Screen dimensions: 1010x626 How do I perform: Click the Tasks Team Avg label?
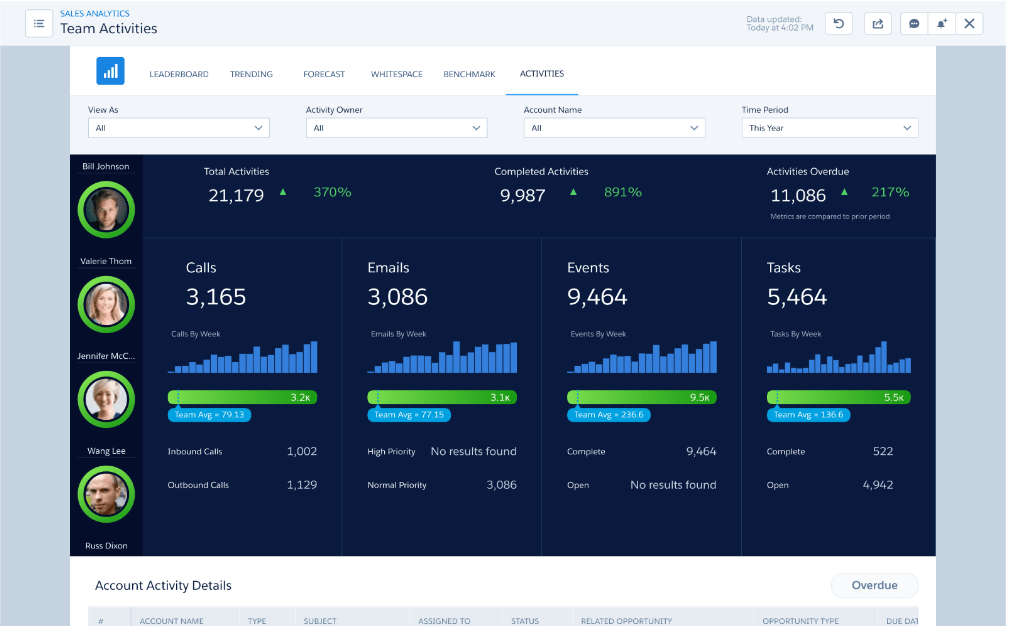(x=808, y=415)
